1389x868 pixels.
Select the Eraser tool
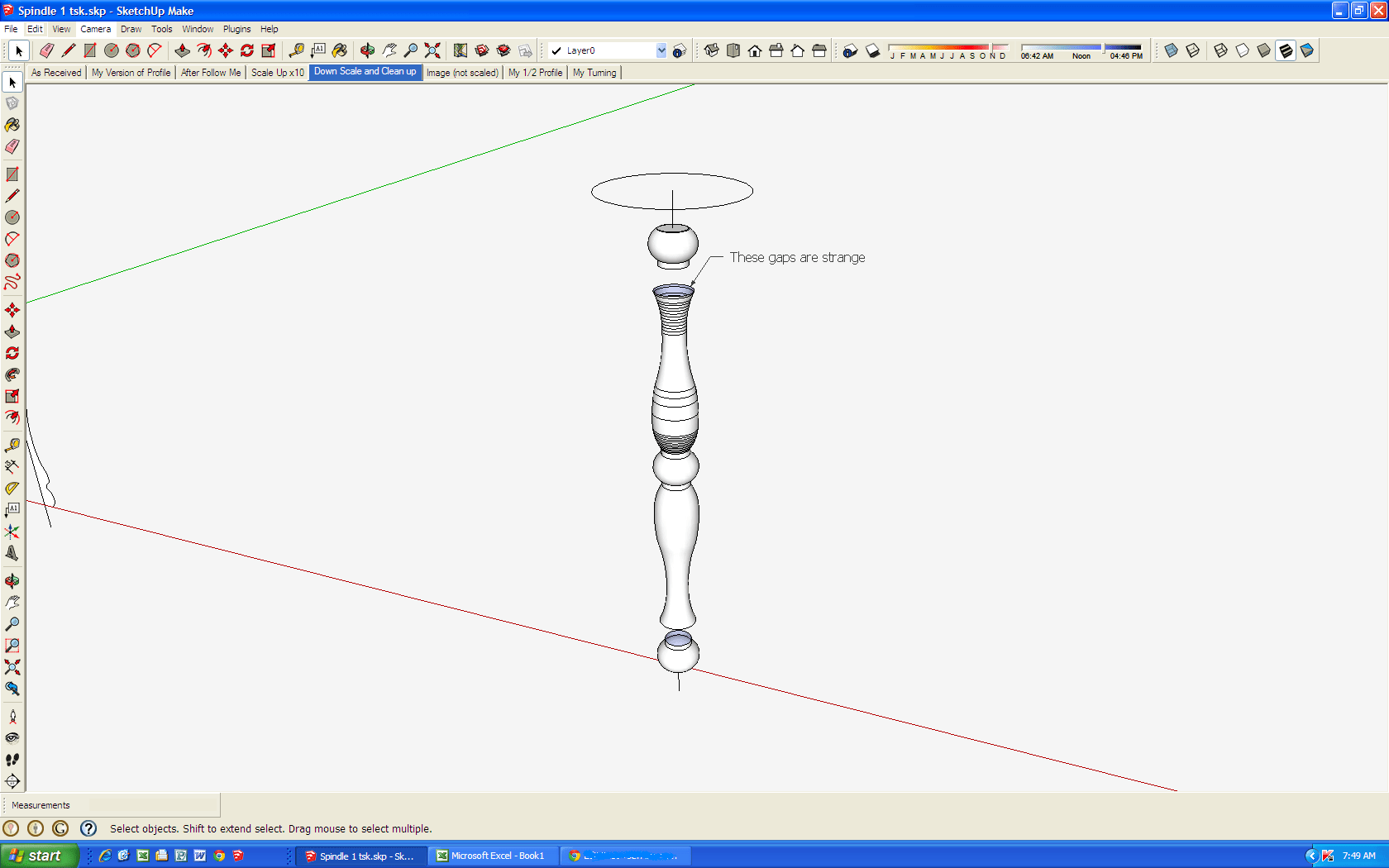coord(47,50)
